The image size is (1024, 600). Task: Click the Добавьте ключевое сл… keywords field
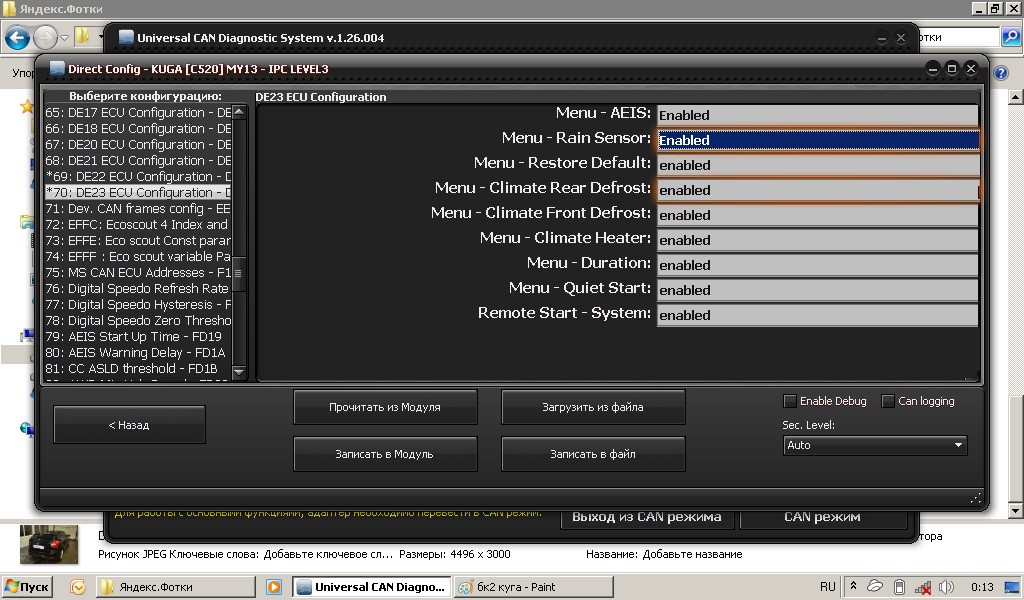(328, 554)
